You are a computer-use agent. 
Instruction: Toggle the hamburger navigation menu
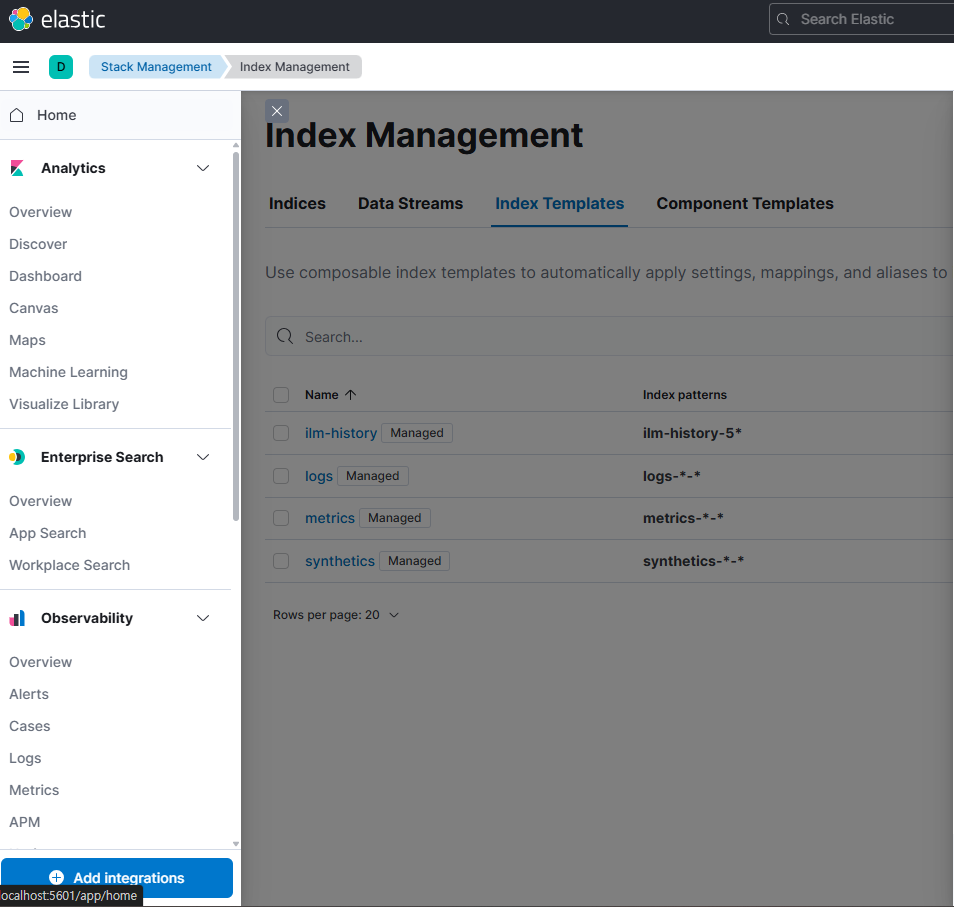click(x=21, y=67)
